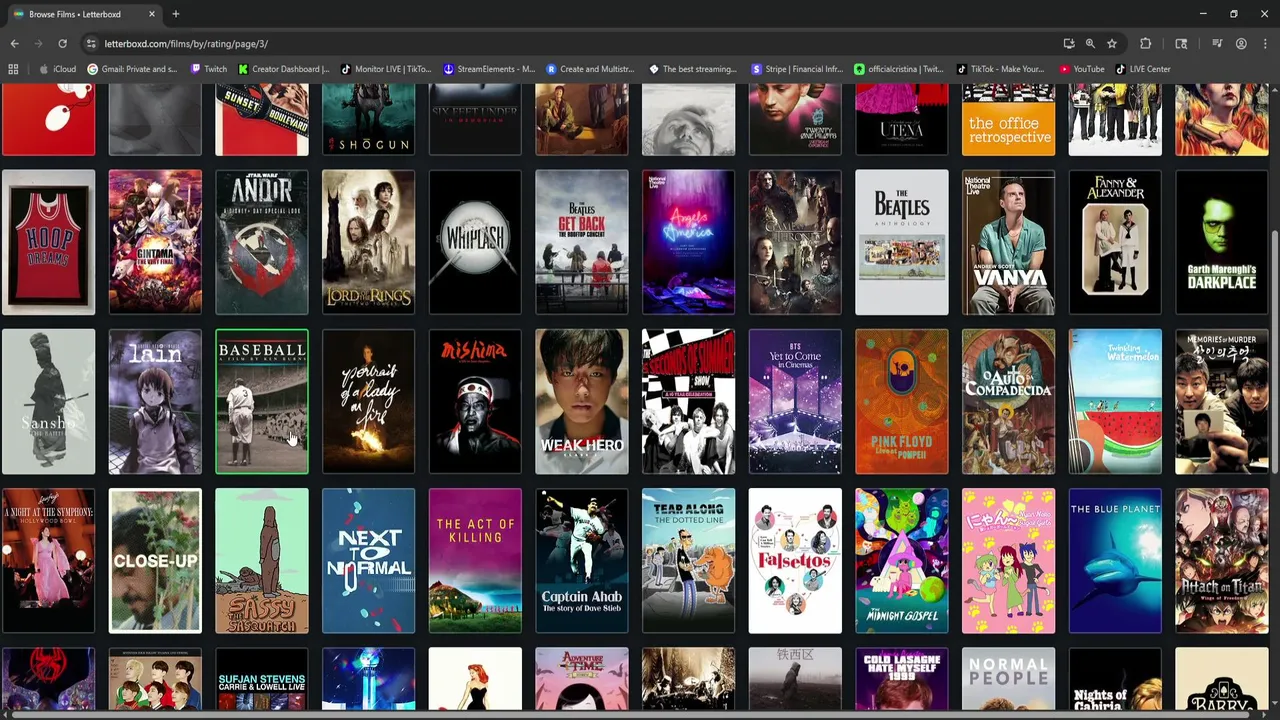Open the Vanya poster
The image size is (1280, 720).
pos(1008,242)
